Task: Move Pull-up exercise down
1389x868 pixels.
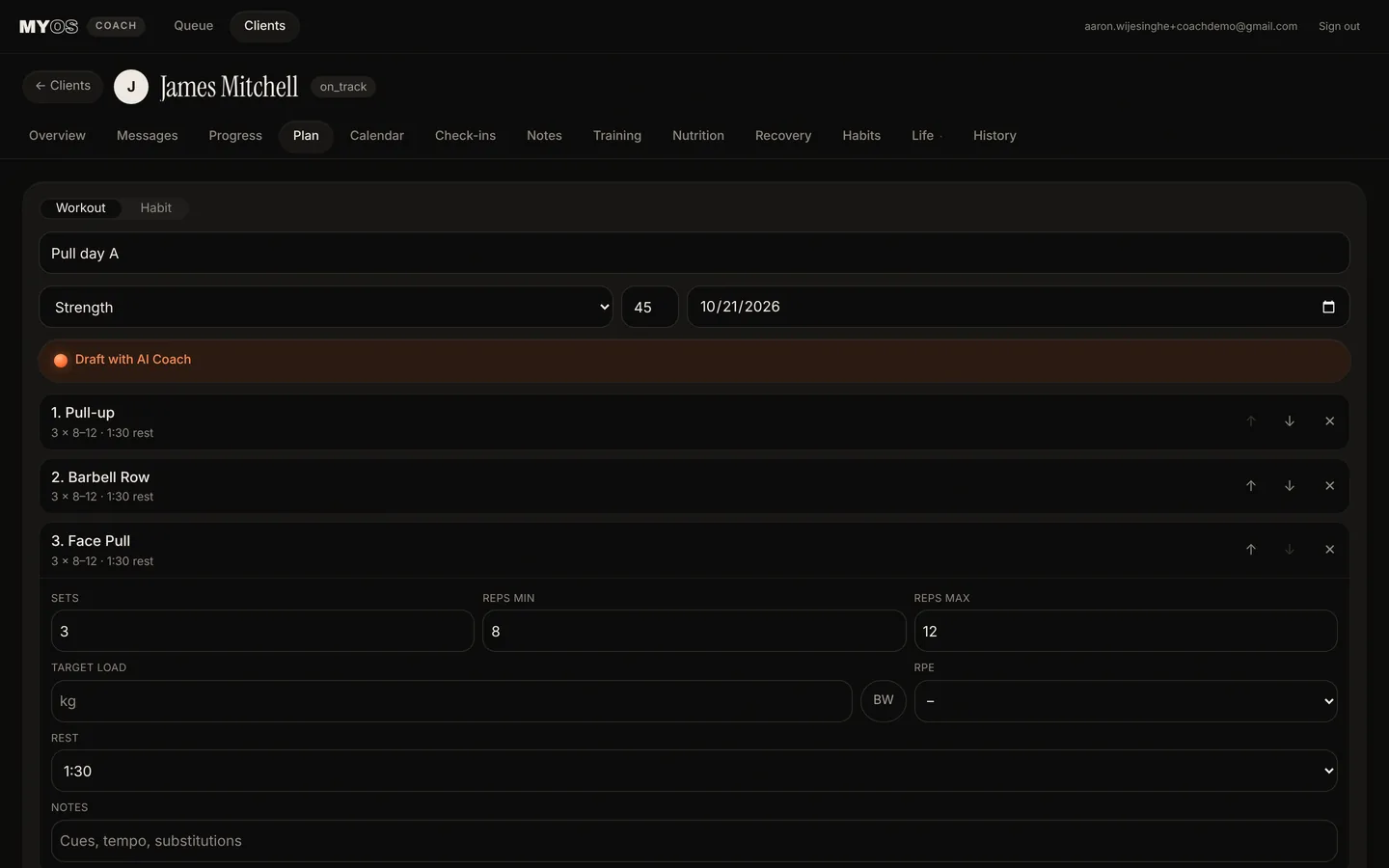Action: click(x=1290, y=421)
